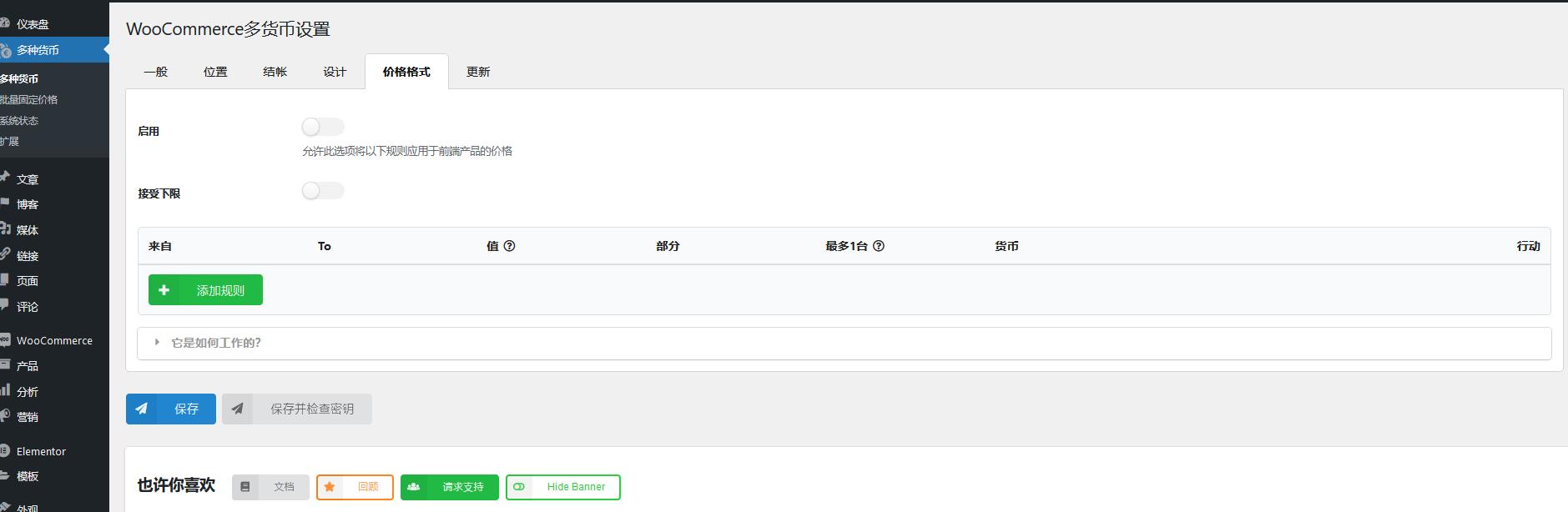Click the 分析 chart icon in the sidebar
The image size is (1568, 512).
click(5, 390)
